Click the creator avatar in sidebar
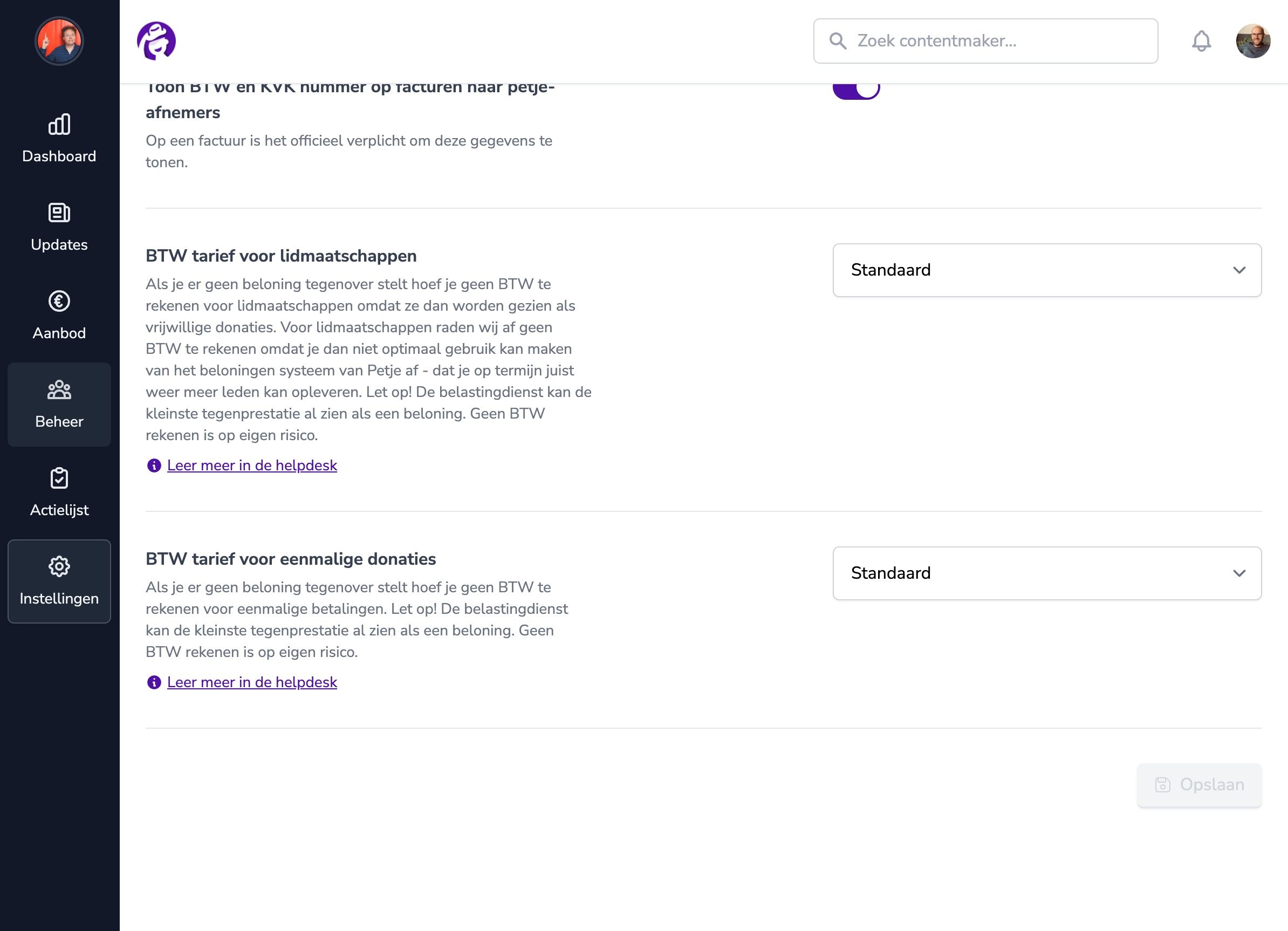This screenshot has height=931, width=1288. coord(59,41)
